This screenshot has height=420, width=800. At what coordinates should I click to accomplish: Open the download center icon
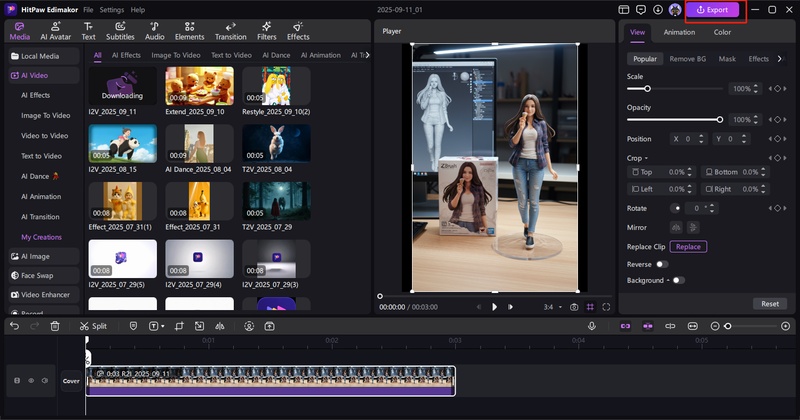pyautogui.click(x=658, y=10)
